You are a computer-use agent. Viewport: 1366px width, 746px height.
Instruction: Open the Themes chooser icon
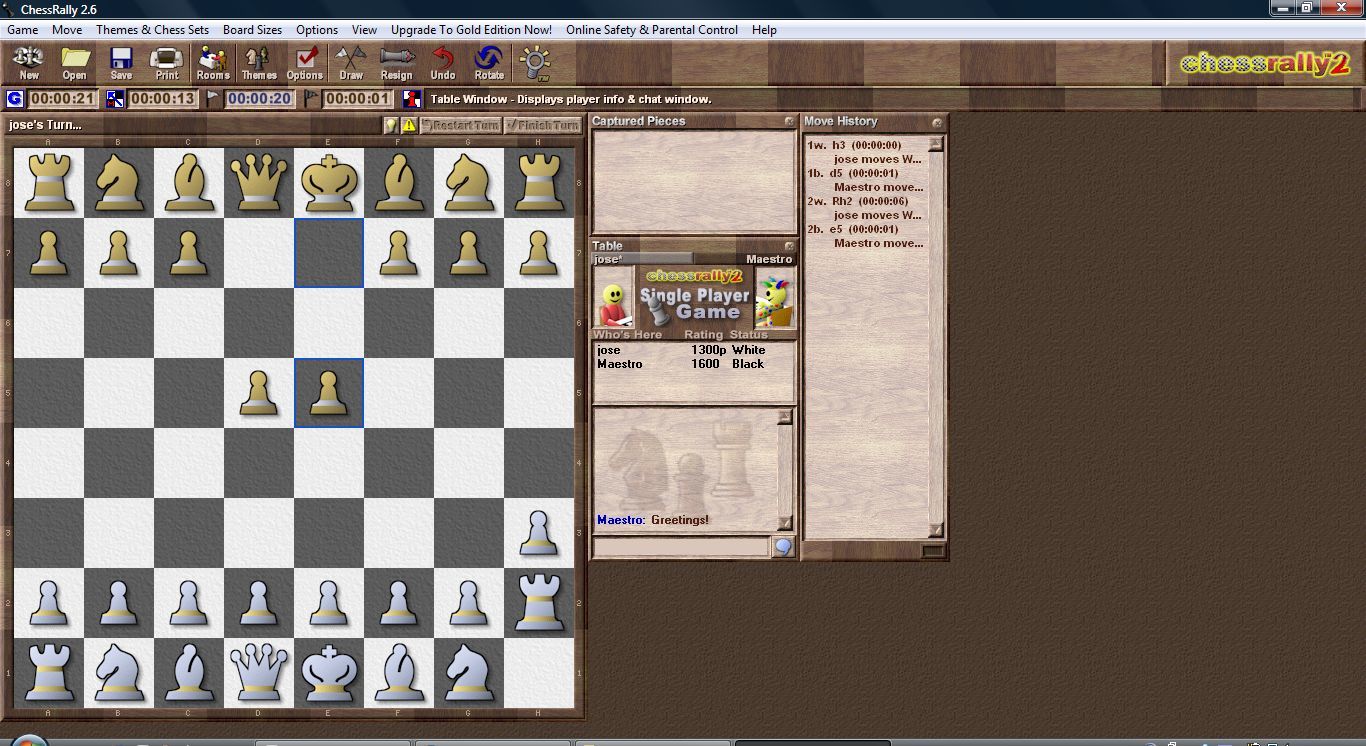(x=258, y=62)
